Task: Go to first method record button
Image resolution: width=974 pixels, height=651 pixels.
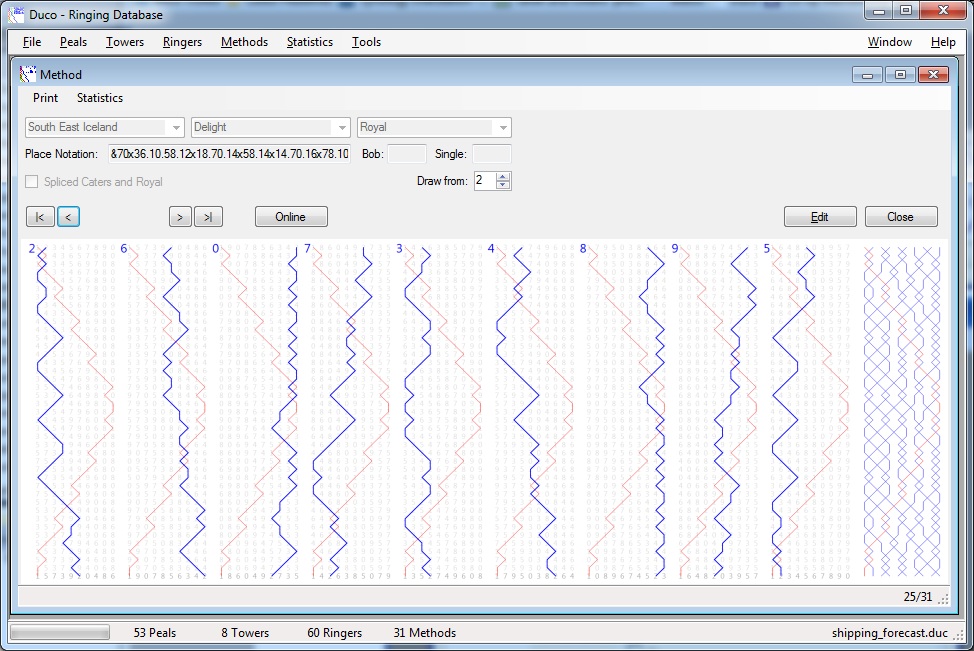Action: [x=39, y=217]
